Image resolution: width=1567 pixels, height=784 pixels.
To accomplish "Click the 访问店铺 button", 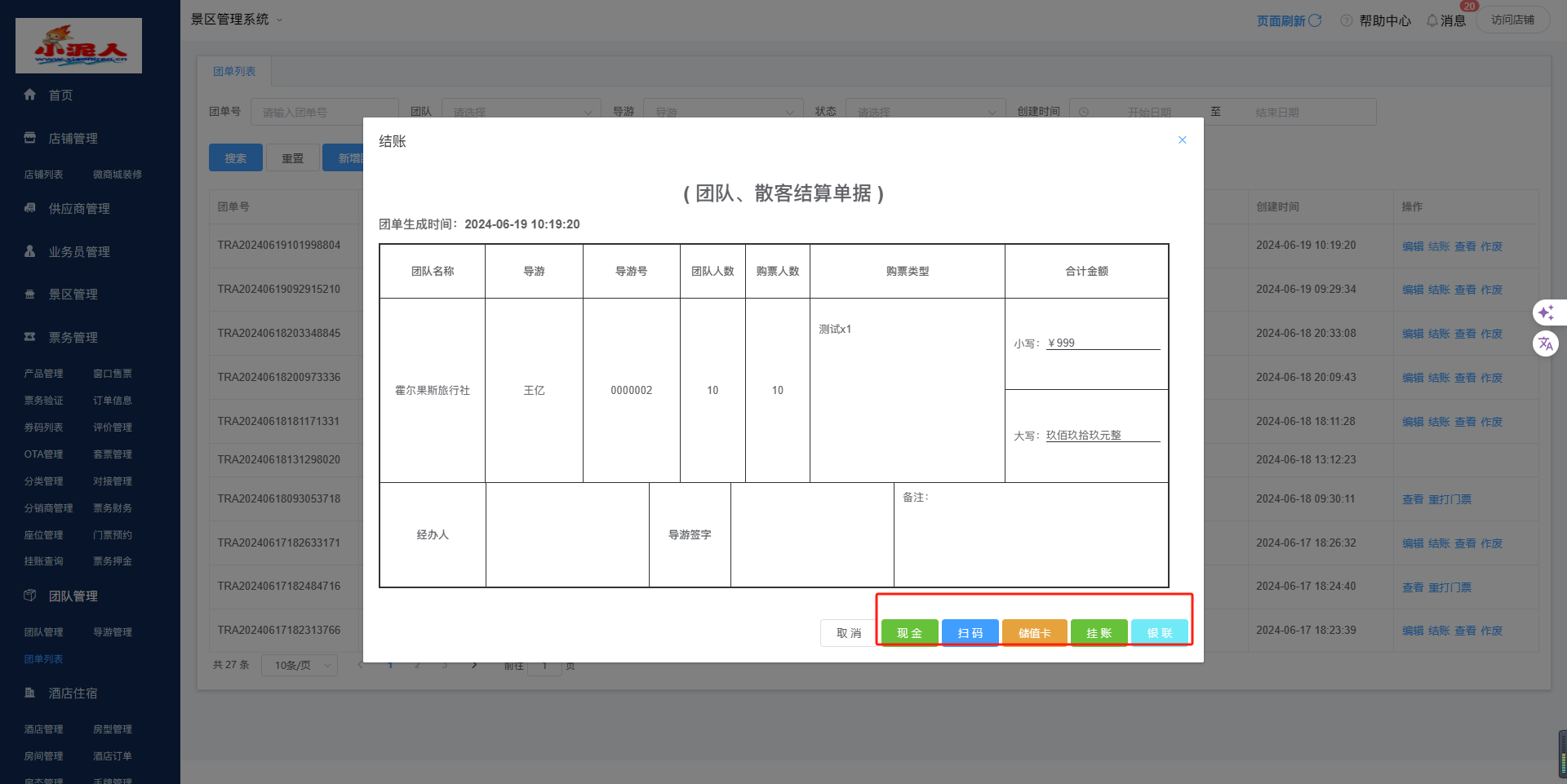I will [1512, 20].
